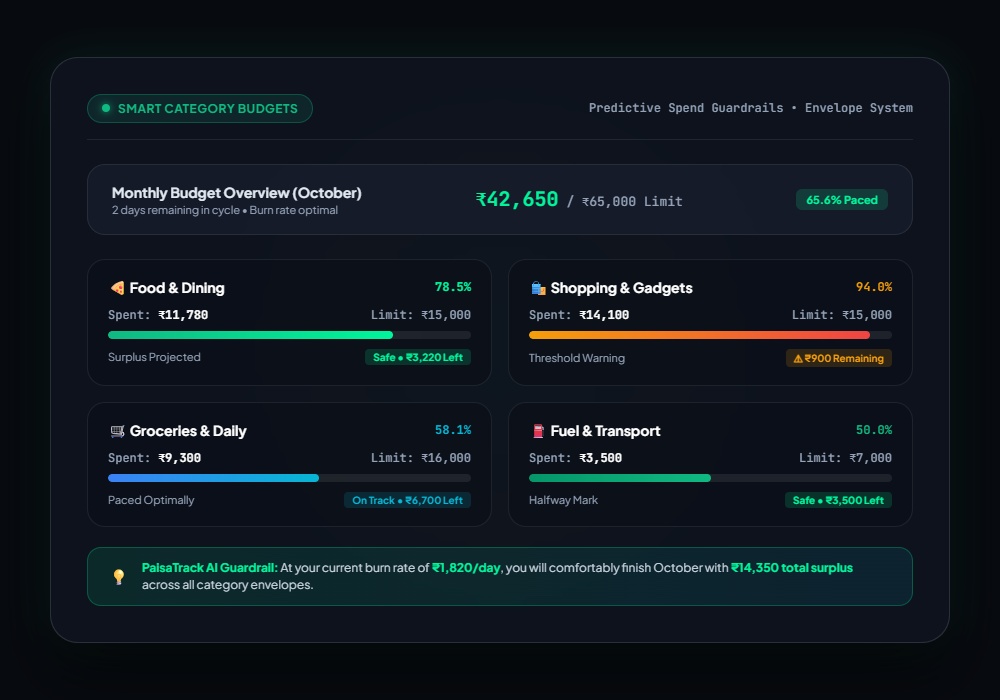Click the 65.6% Paced badge
Viewport: 1000px width, 700px height.
[x=842, y=200]
